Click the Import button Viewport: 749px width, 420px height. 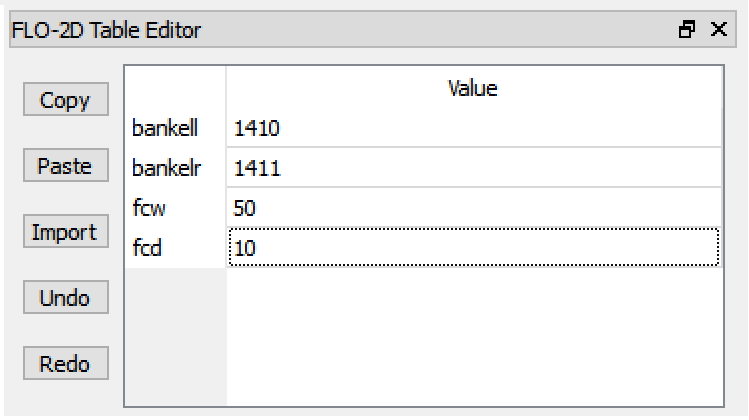[x=65, y=233]
